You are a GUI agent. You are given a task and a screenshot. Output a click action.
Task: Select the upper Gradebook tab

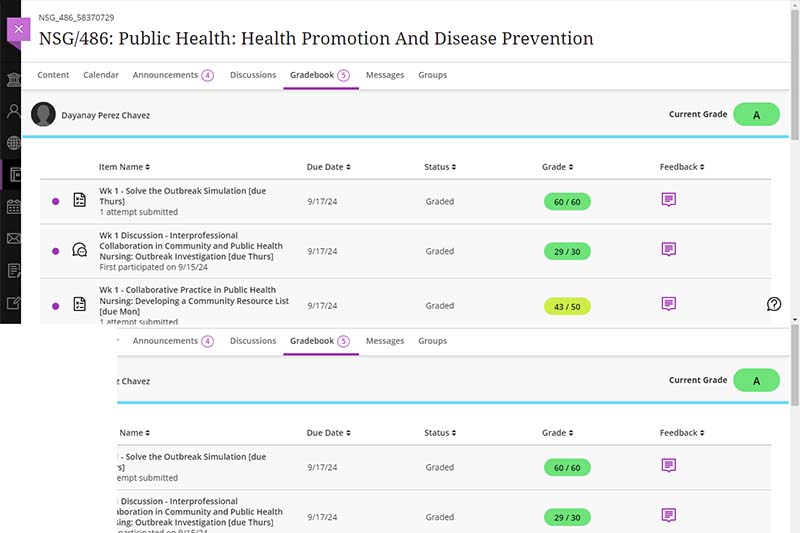(312, 75)
